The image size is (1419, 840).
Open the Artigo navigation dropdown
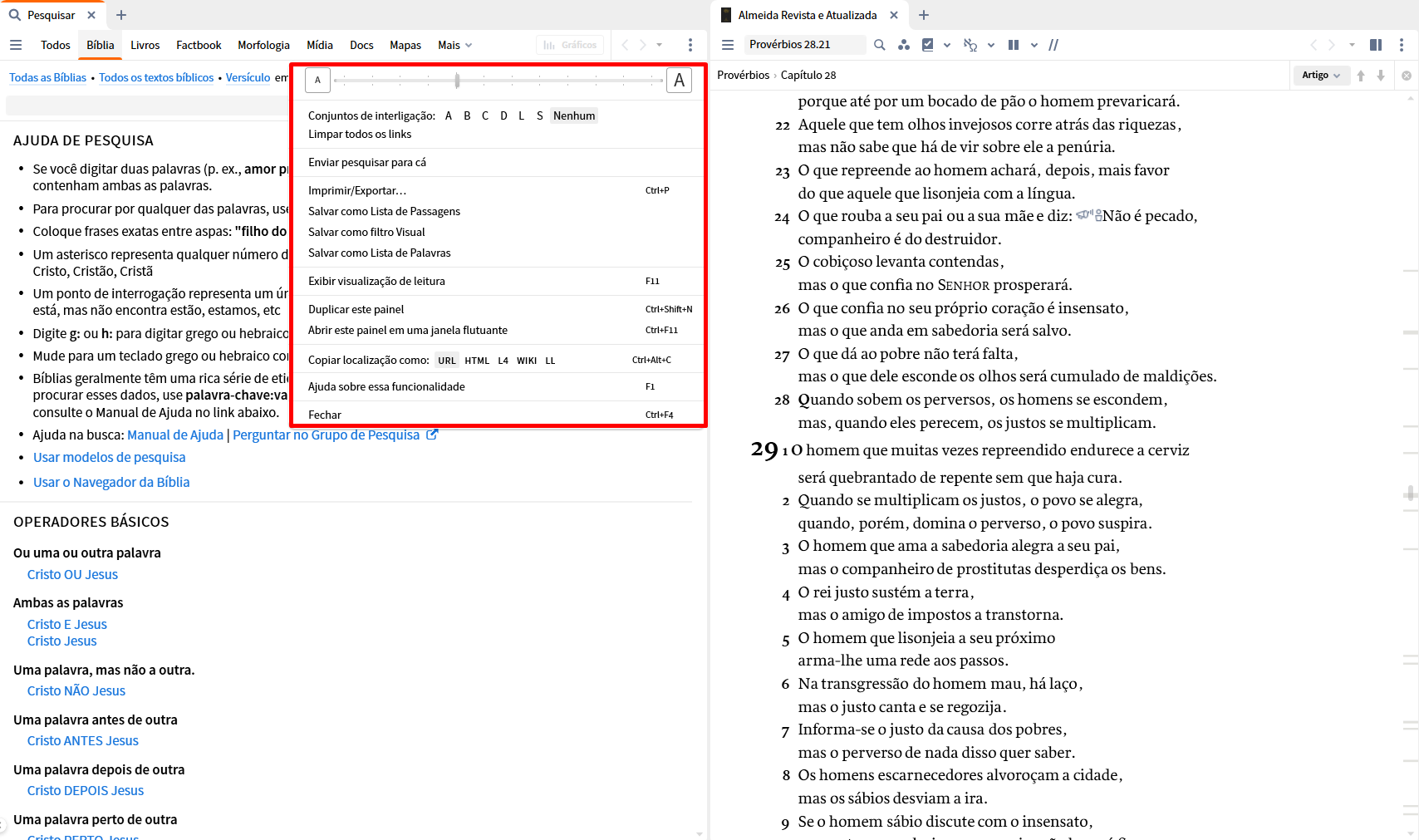point(1321,75)
